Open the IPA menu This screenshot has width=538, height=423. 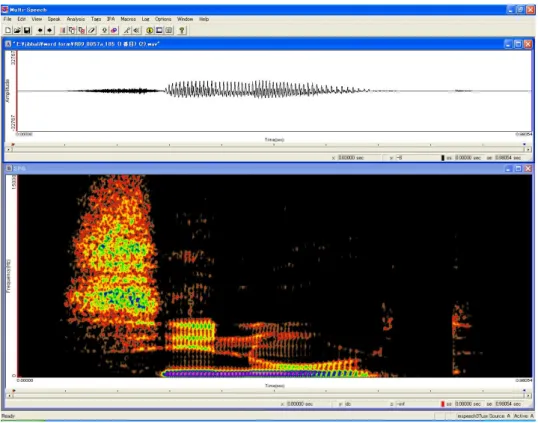click(111, 19)
